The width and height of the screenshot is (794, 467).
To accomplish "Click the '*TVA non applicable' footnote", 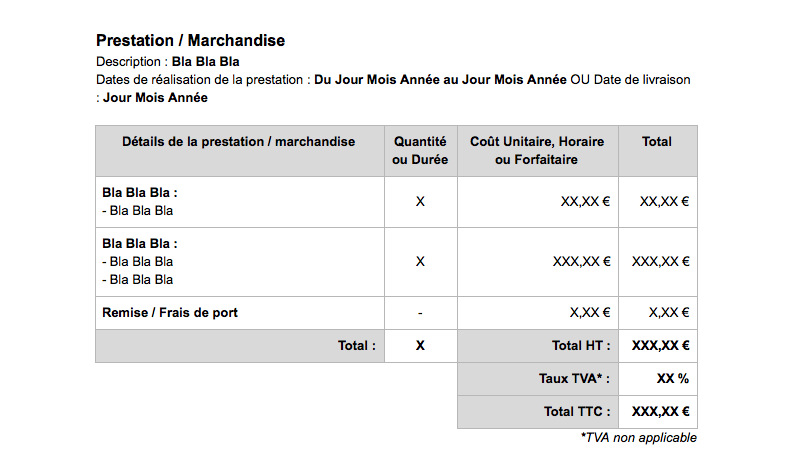I will pyautogui.click(x=638, y=438).
